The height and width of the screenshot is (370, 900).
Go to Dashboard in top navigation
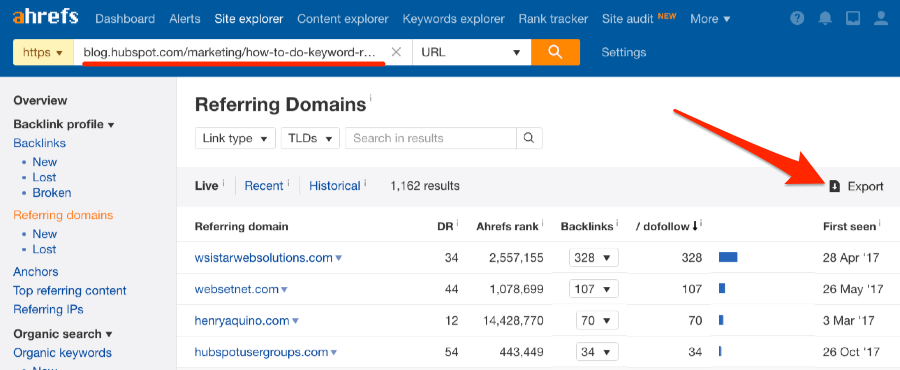click(x=125, y=19)
